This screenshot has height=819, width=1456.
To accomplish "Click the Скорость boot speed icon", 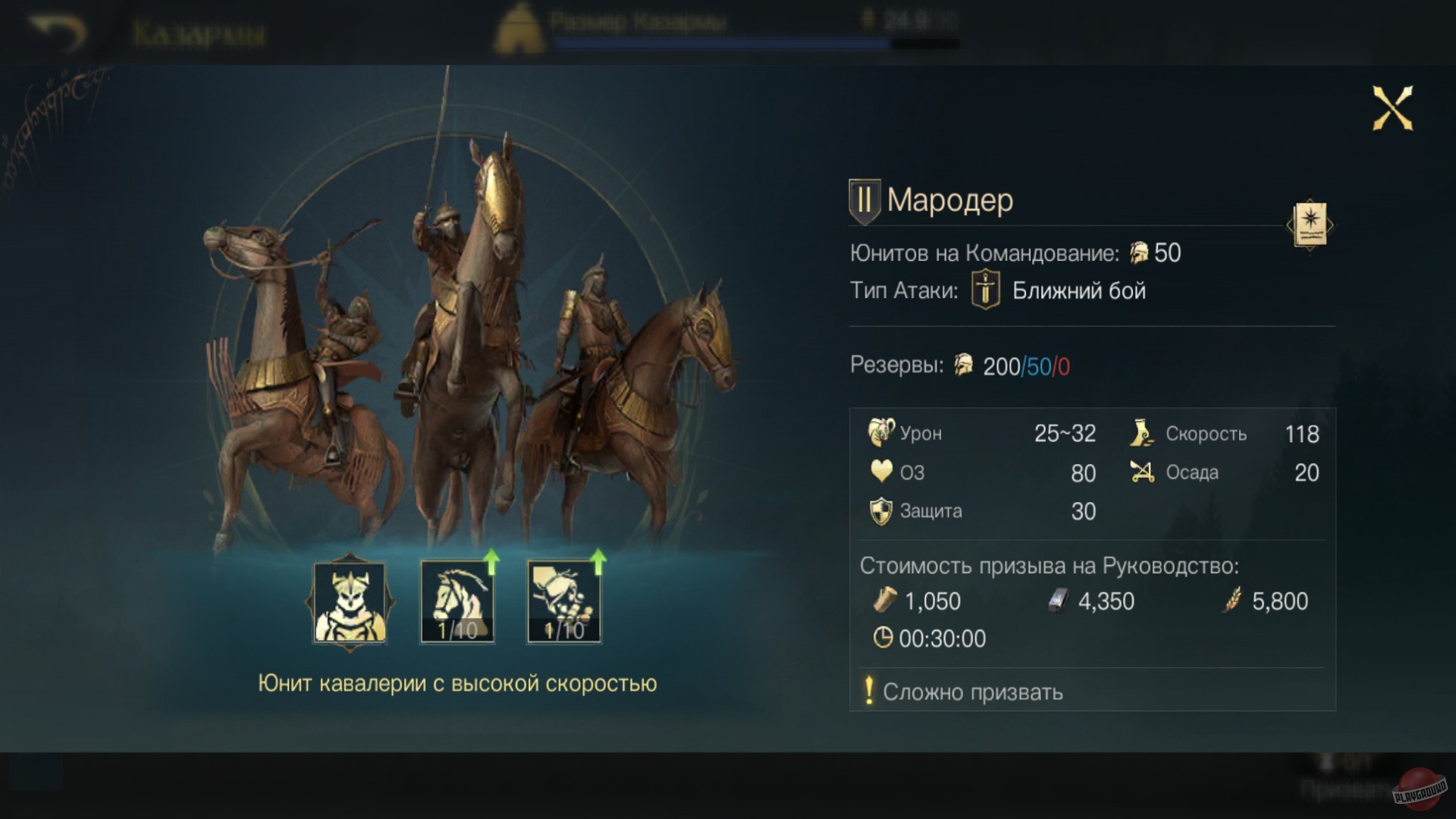I will point(1141,432).
